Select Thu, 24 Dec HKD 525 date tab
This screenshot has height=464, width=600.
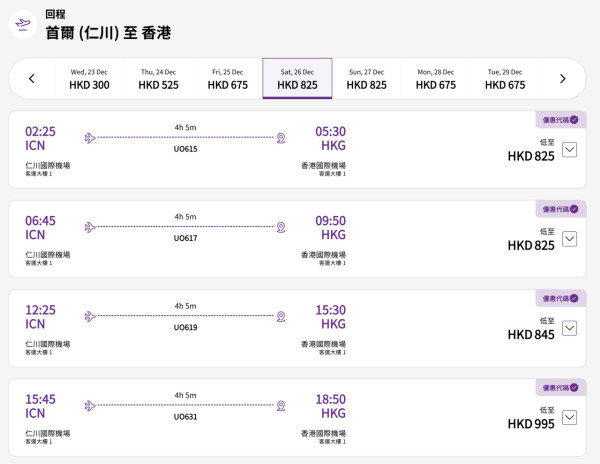pyautogui.click(x=158, y=79)
